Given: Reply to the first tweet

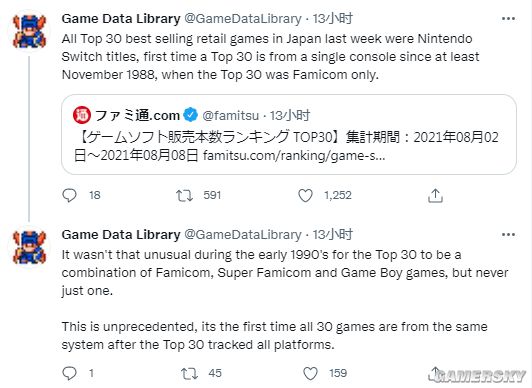Looking at the screenshot, I should [x=70, y=195].
